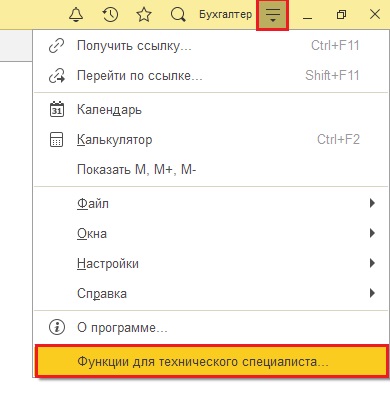Open Функции для технического специалиста

coord(211,362)
